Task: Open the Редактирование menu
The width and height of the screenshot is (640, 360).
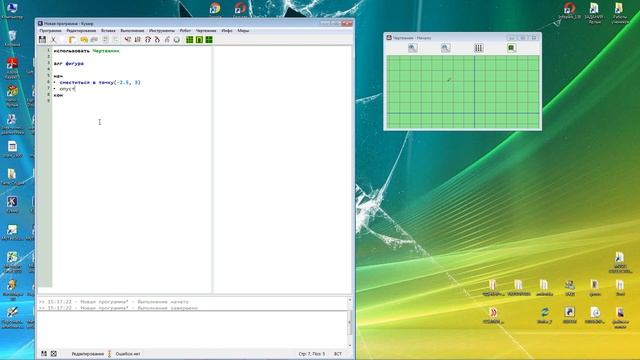Action: [81, 31]
